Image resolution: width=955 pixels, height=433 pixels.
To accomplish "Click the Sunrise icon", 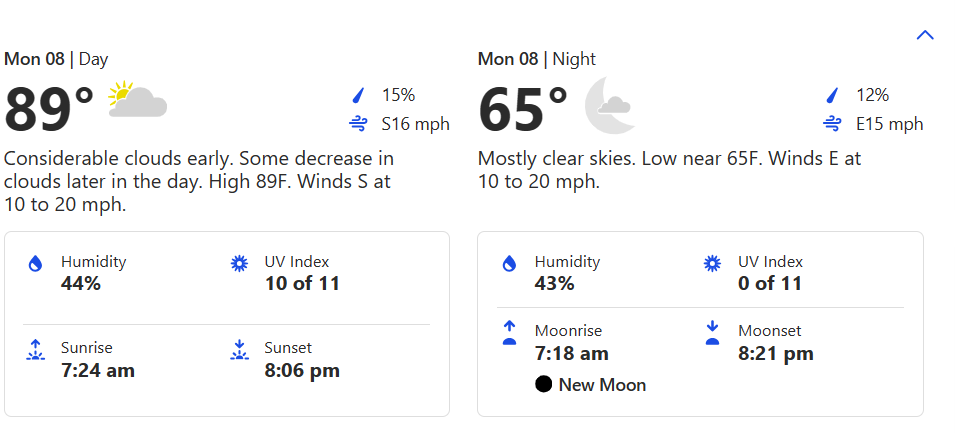I will [x=36, y=350].
